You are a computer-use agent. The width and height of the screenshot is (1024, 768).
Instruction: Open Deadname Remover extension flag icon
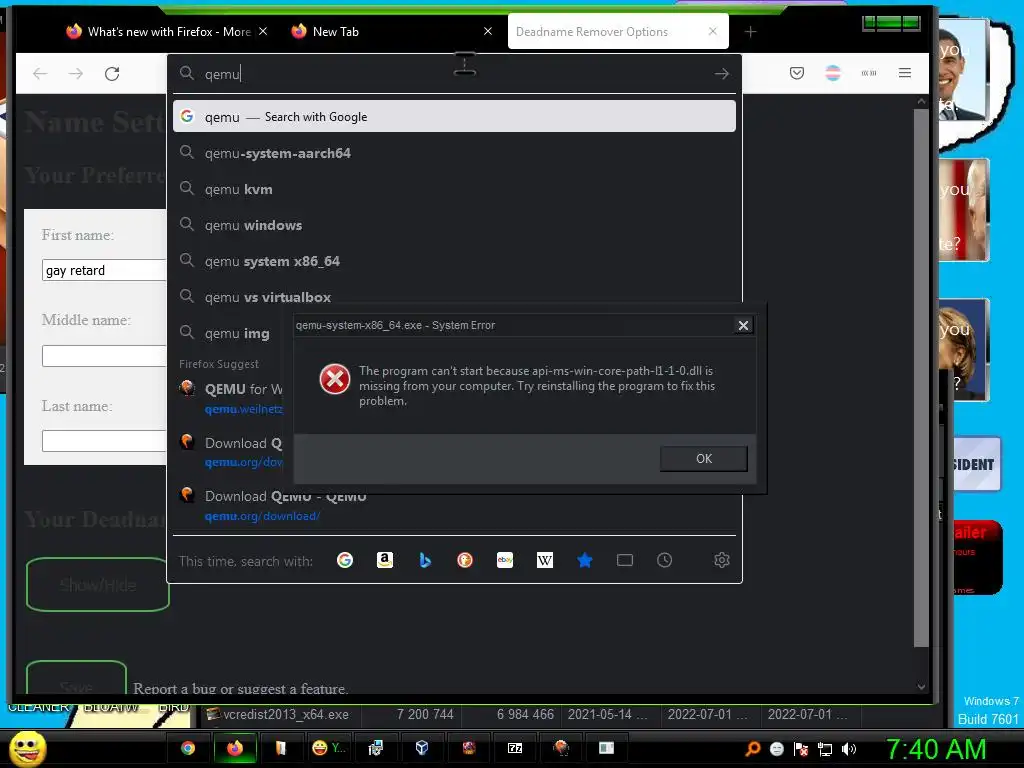[833, 73]
